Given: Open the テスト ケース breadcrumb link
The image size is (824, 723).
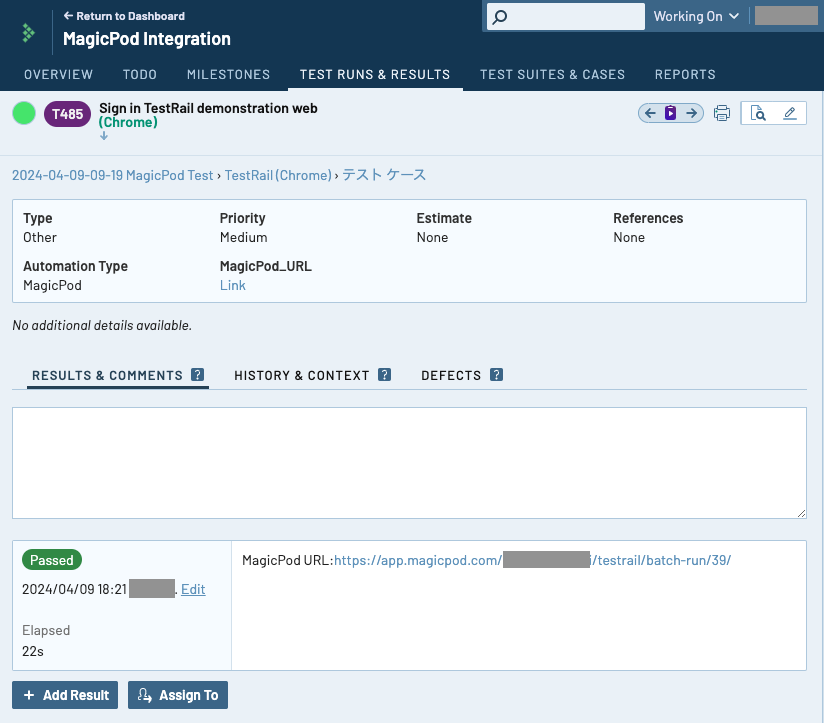Looking at the screenshot, I should 384,175.
